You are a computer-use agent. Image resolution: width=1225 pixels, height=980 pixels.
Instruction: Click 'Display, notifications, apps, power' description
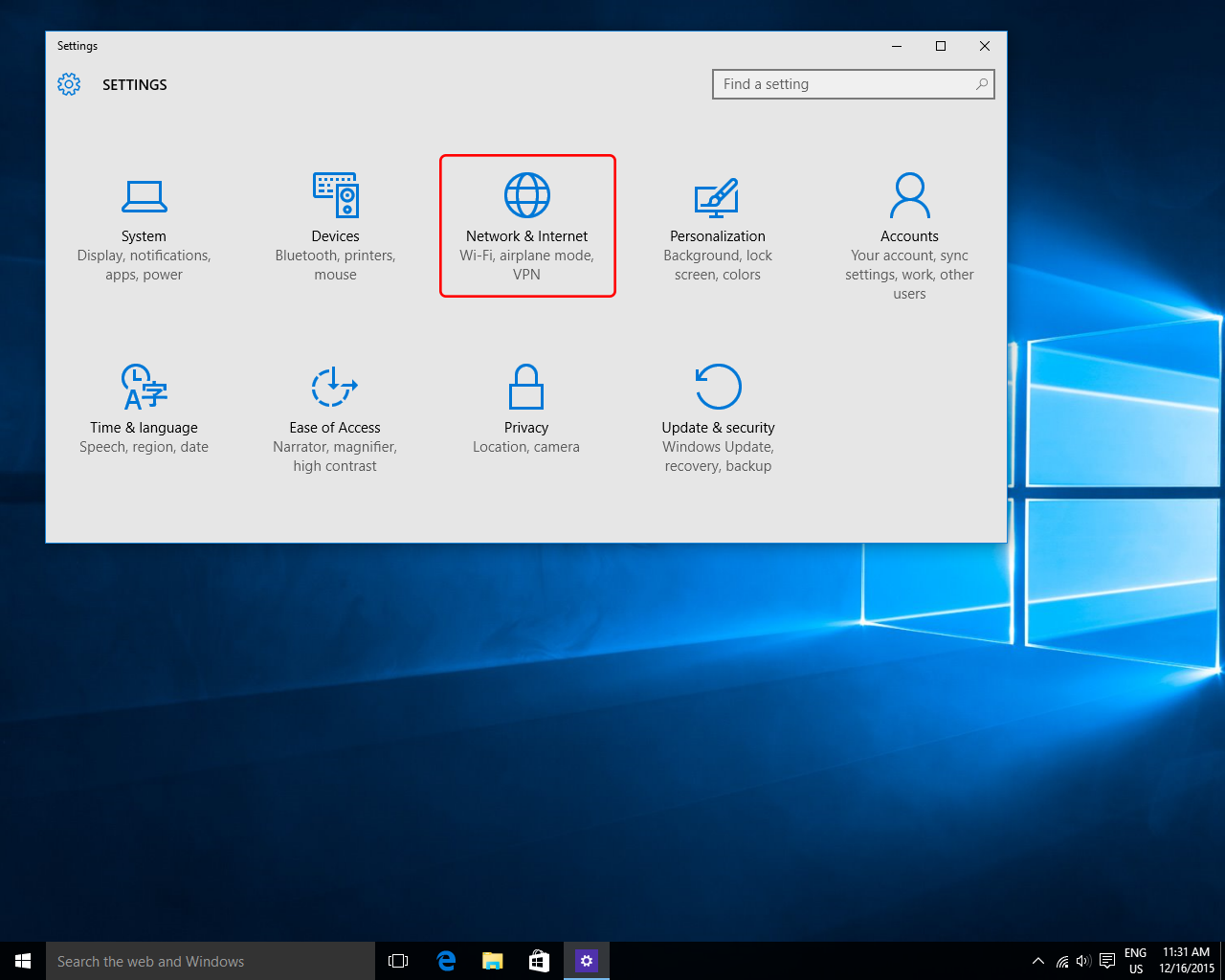tap(144, 265)
